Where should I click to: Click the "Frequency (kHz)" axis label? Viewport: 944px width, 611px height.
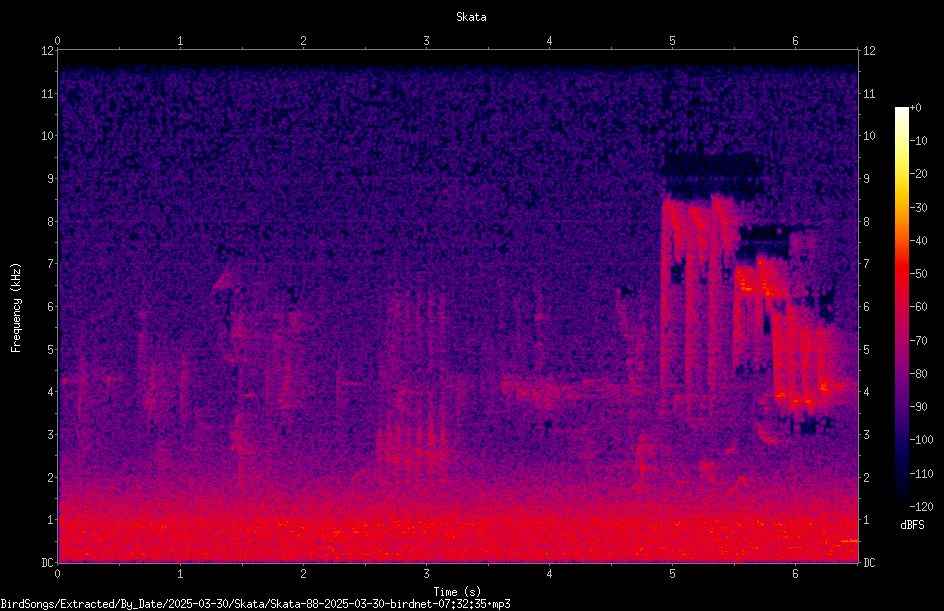coord(16,308)
